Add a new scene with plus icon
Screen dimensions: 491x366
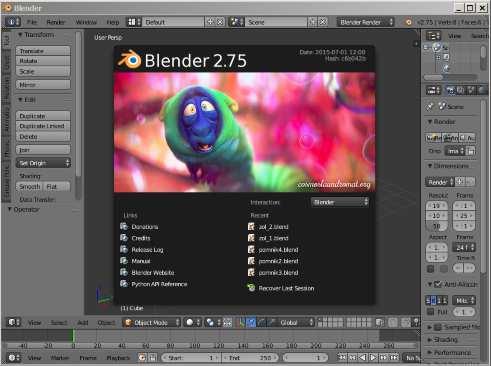[312, 22]
